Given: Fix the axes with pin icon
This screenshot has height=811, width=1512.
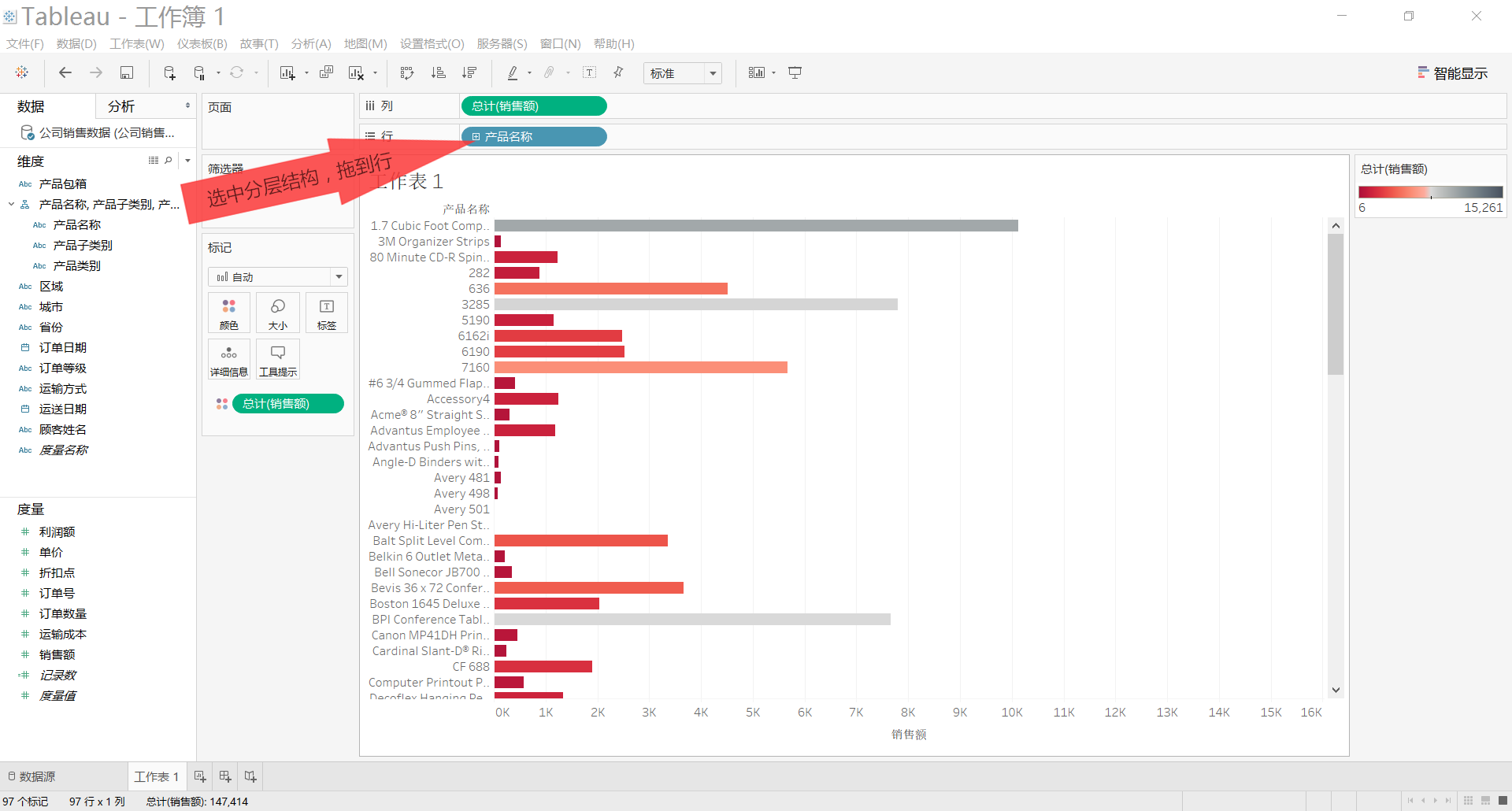Looking at the screenshot, I should [619, 72].
